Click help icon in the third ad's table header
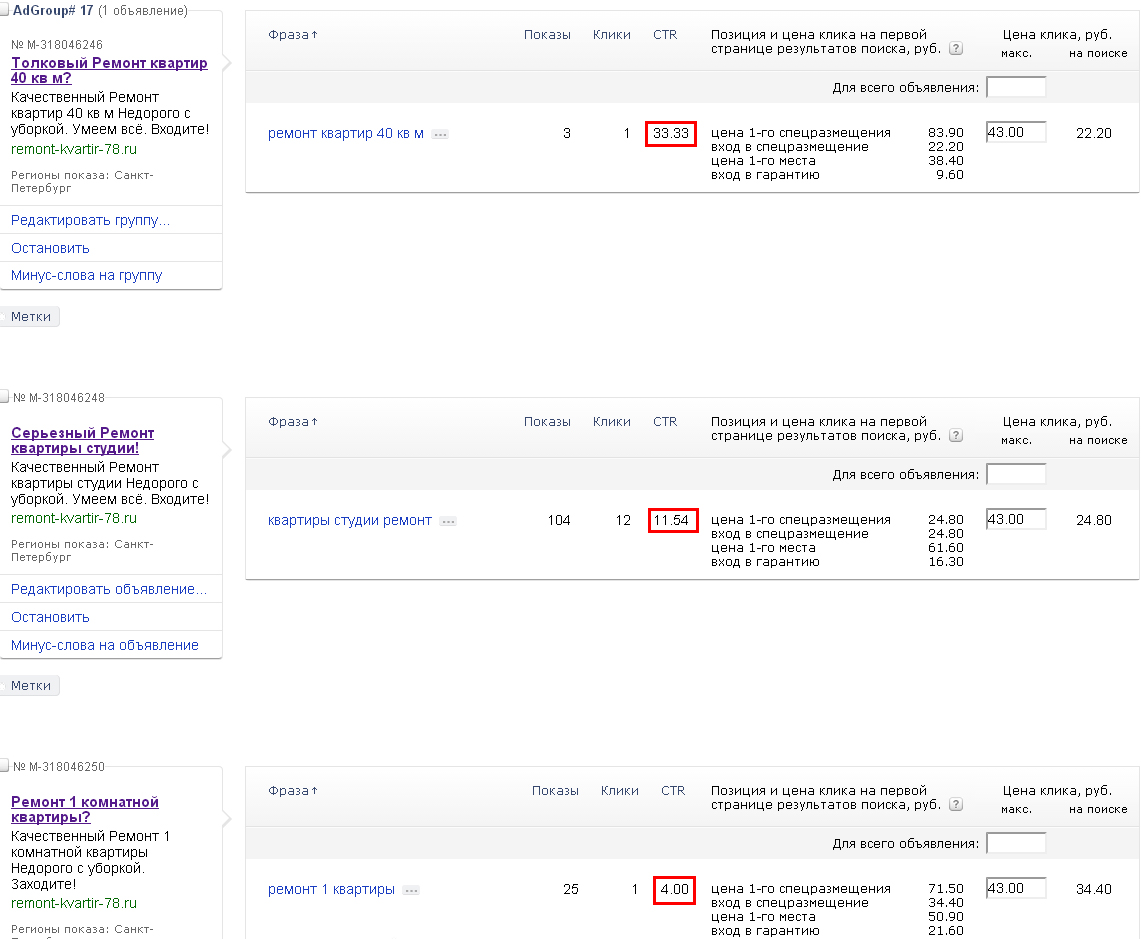The height and width of the screenshot is (939, 1141). [x=957, y=805]
